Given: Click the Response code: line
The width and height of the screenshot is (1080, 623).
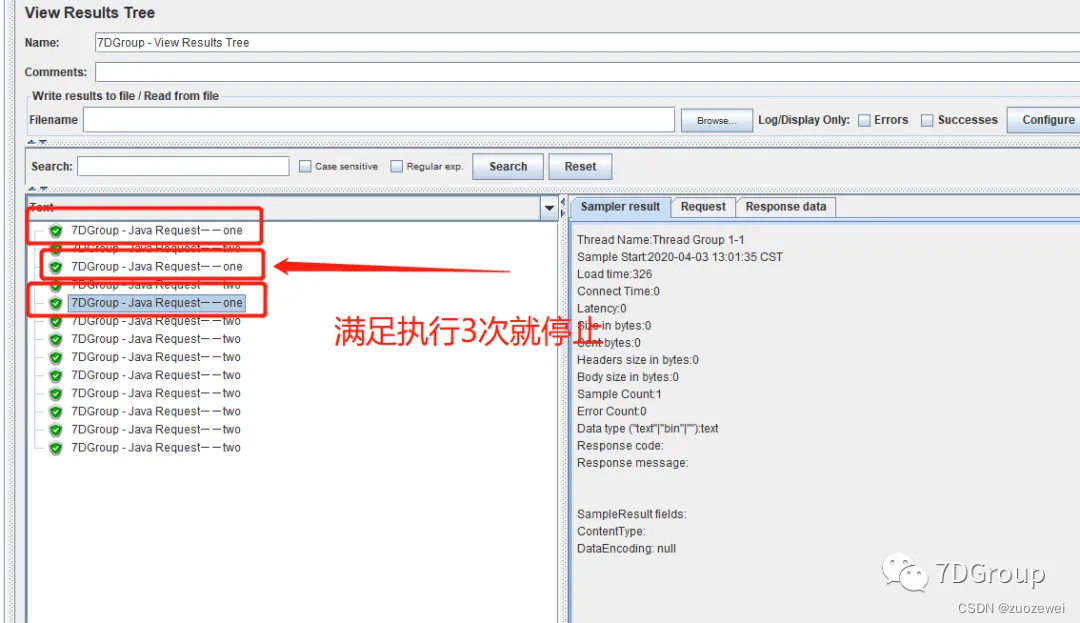Looking at the screenshot, I should [x=620, y=446].
